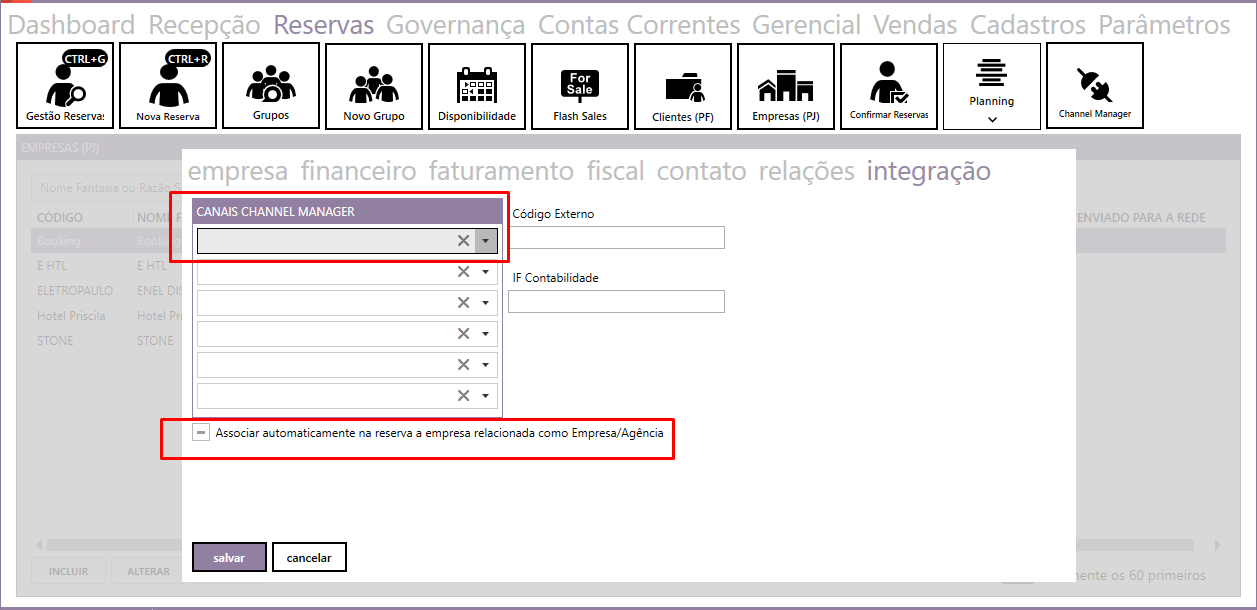Open the last channel dropdown arrow
Image resolution: width=1257 pixels, height=610 pixels.
point(486,396)
